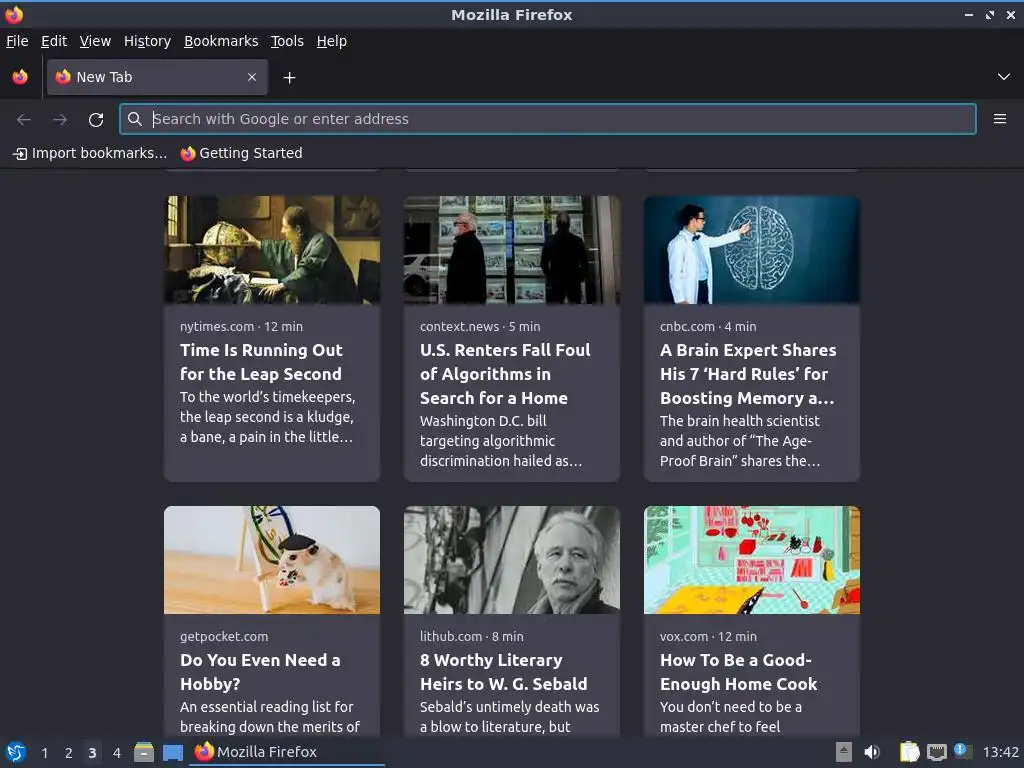Open the update notification tray icon
The height and width of the screenshot is (768, 1024).
(x=963, y=751)
